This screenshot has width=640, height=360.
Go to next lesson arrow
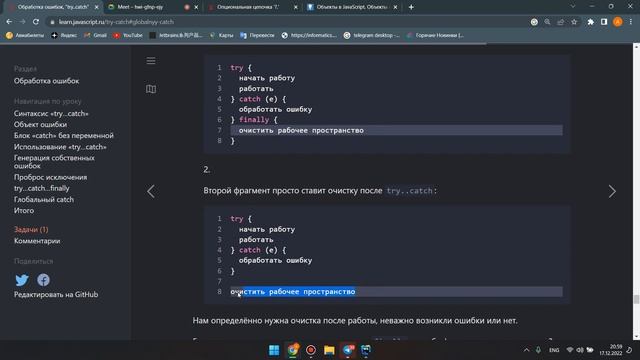[612, 191]
